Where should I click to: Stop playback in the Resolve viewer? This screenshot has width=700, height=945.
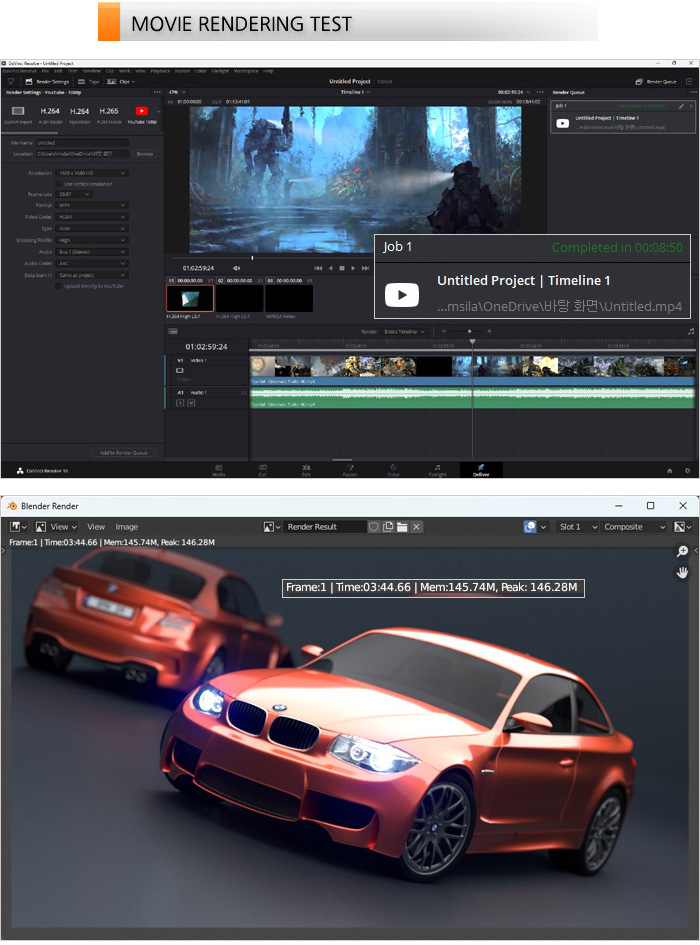342,268
